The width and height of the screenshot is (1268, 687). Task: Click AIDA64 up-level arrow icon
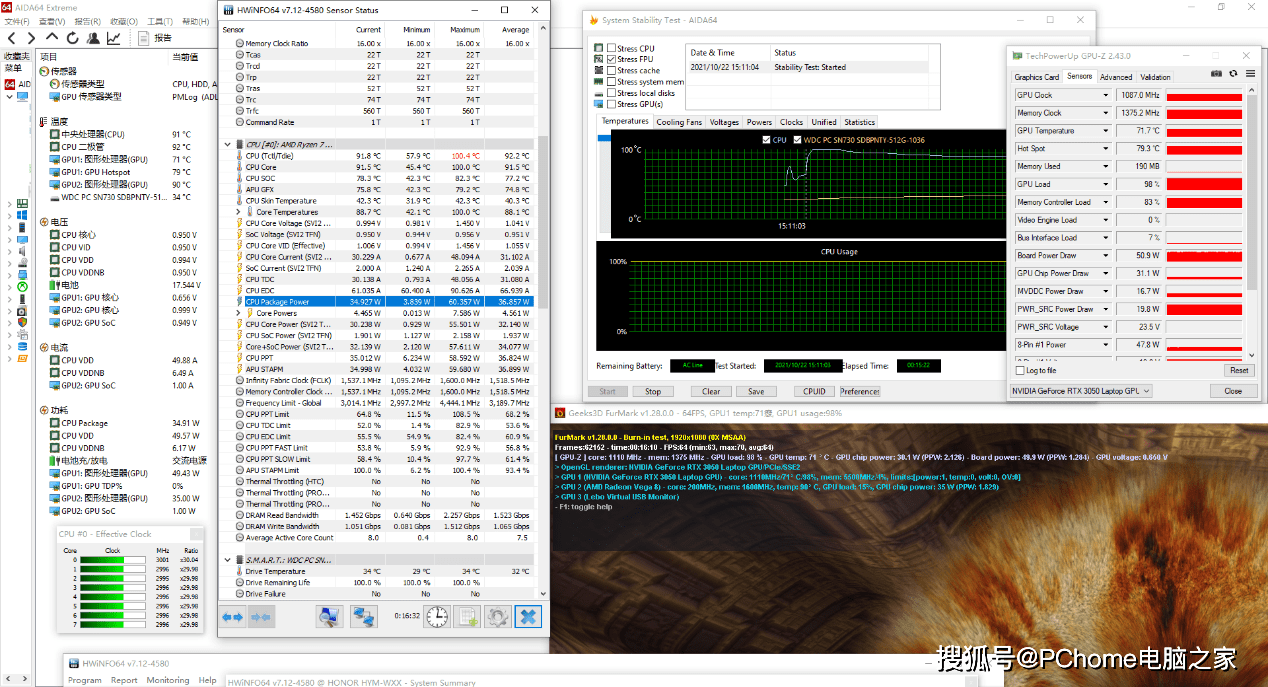(54, 38)
